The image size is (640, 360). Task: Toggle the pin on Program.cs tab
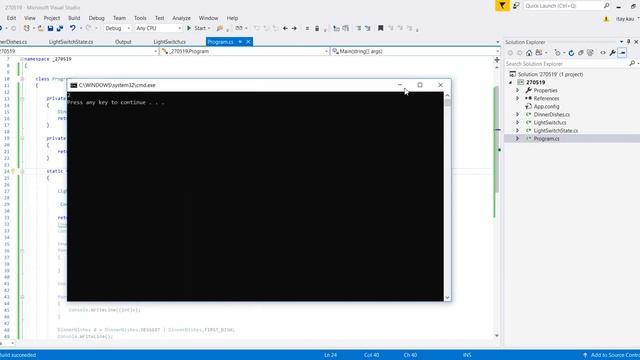tap(240, 42)
